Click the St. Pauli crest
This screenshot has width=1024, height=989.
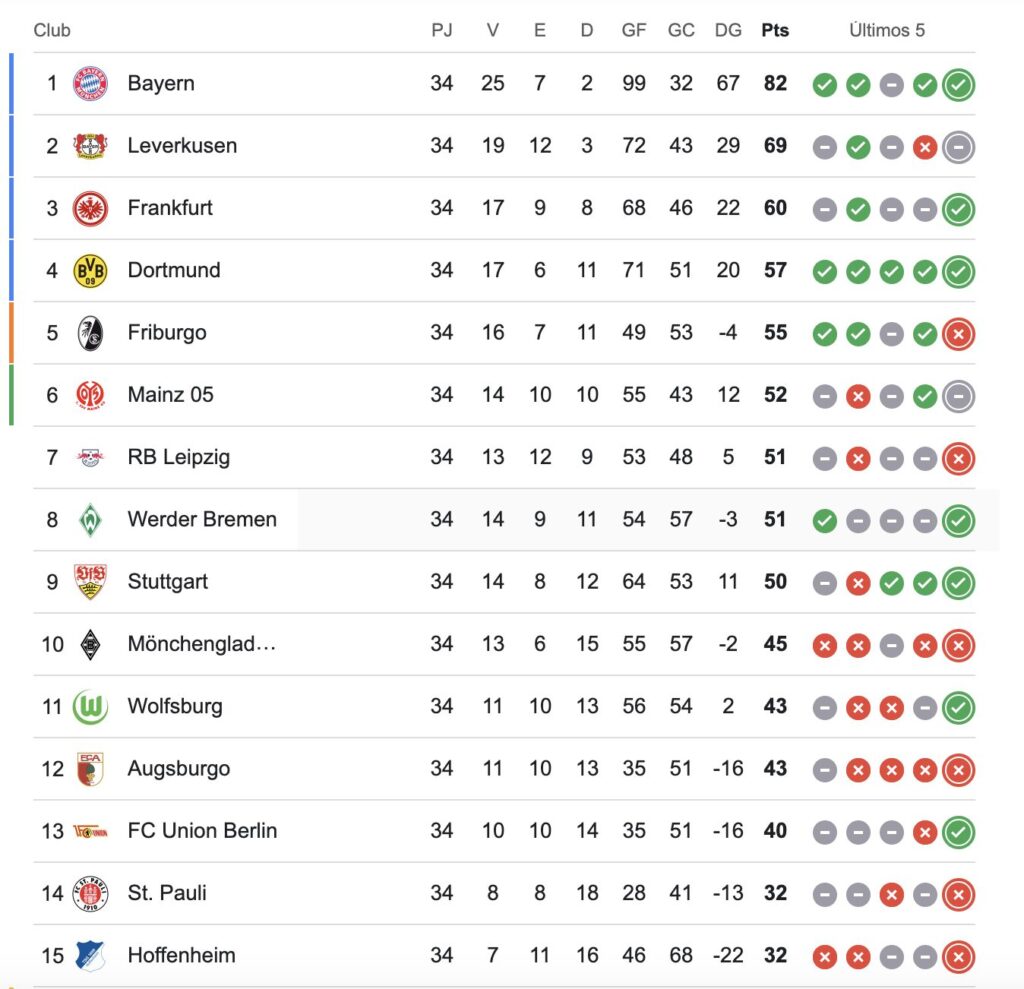point(90,894)
